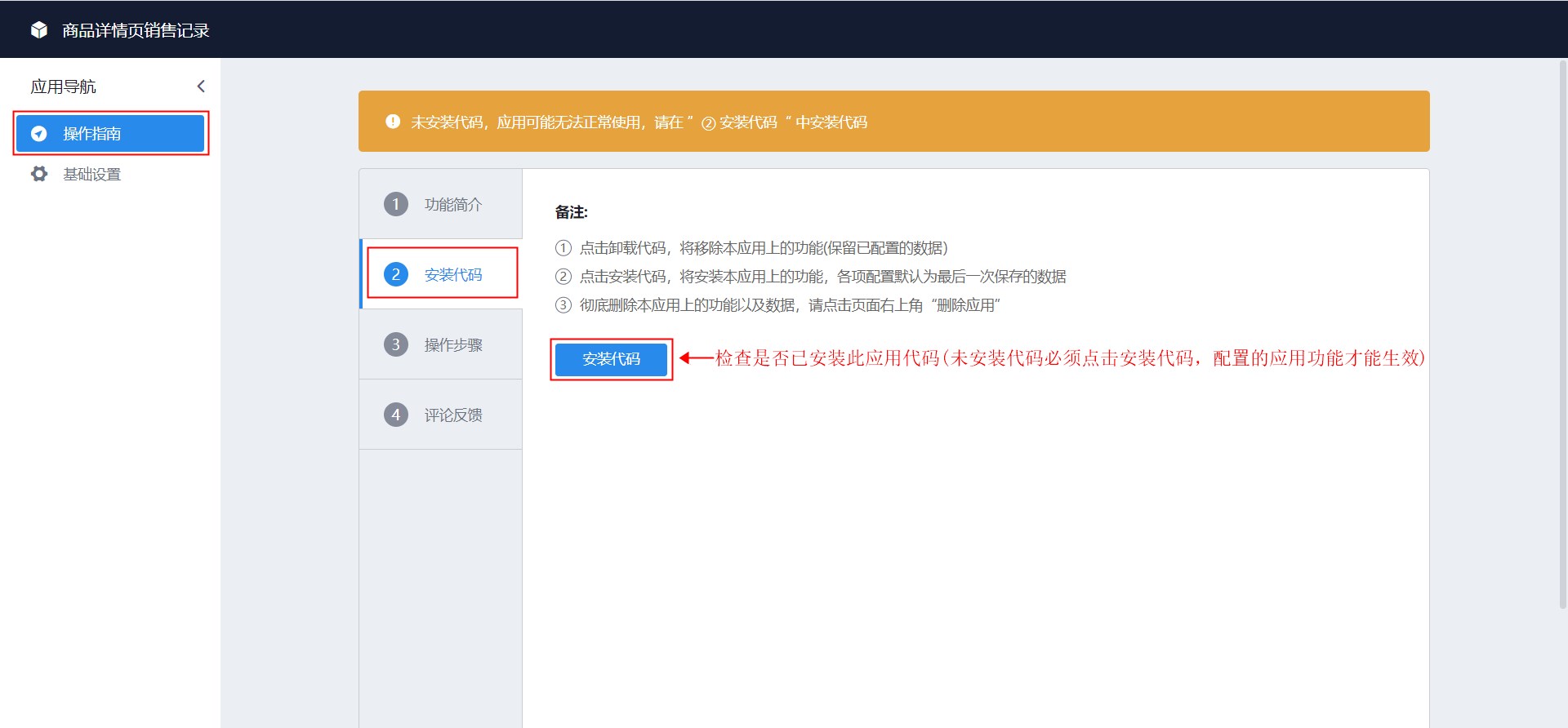Click the number 4 step circle

396,415
